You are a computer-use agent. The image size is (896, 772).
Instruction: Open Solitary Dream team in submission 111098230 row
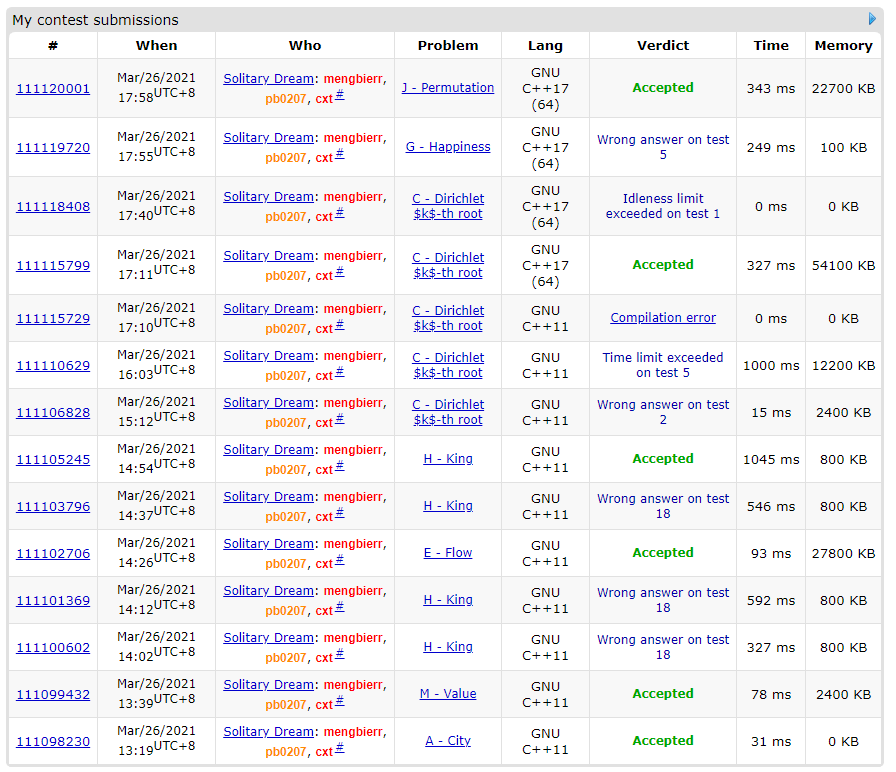coord(268,732)
